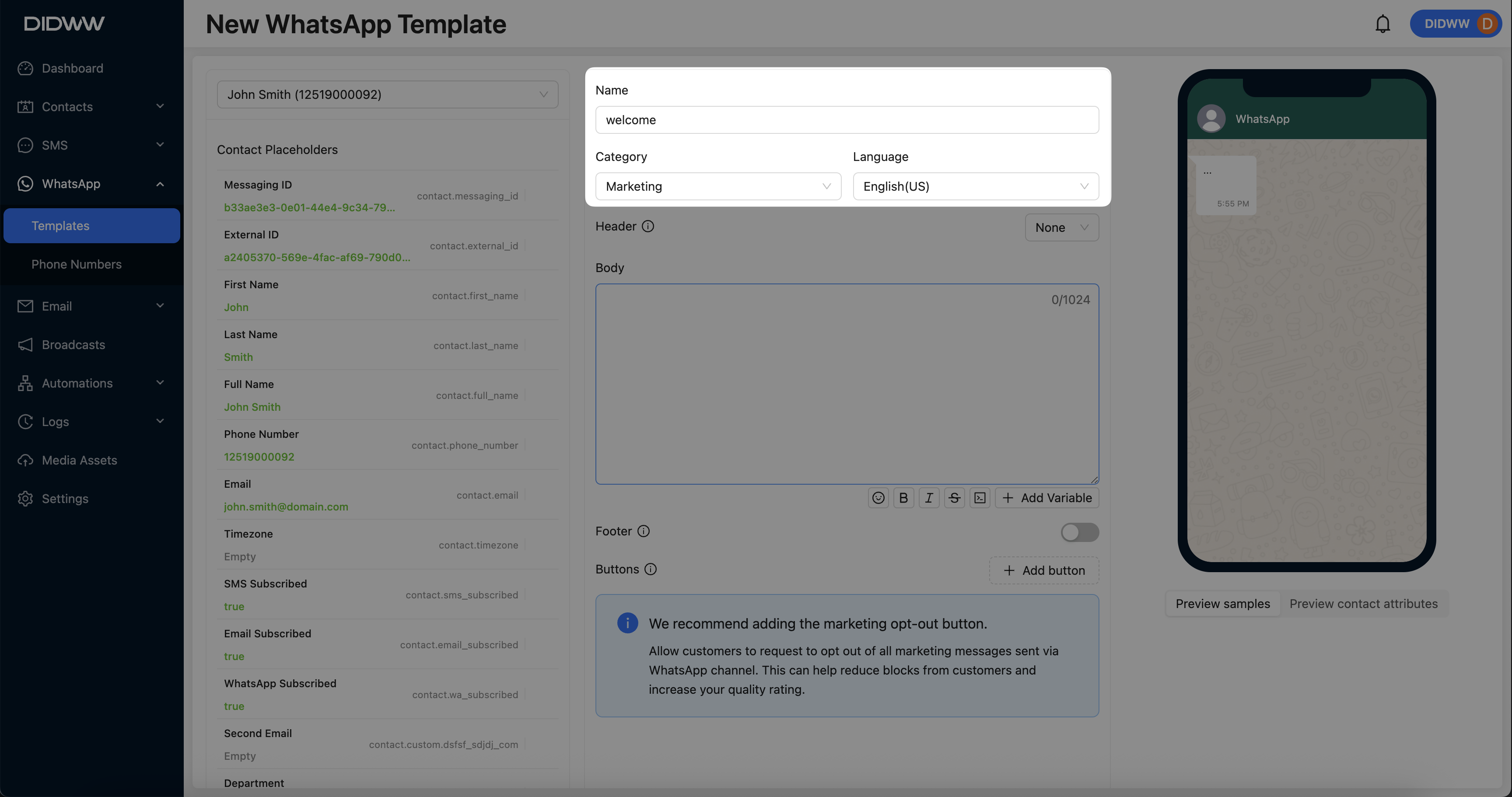Screen dimensions: 1512x797
Task: Click the contact.external_id placeholder
Action: (x=474, y=246)
